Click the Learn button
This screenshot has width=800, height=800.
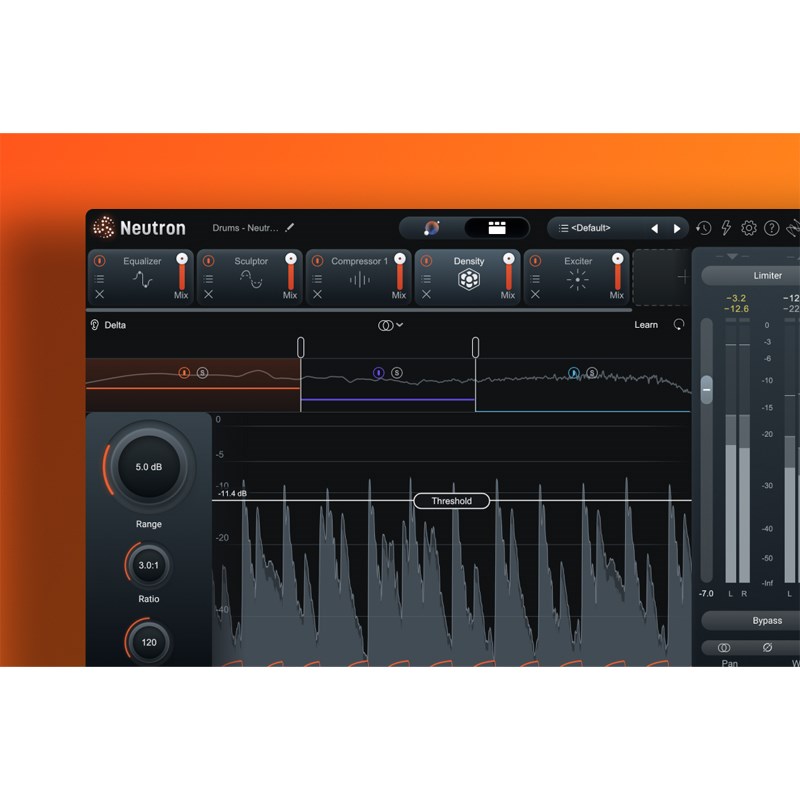pyautogui.click(x=646, y=325)
